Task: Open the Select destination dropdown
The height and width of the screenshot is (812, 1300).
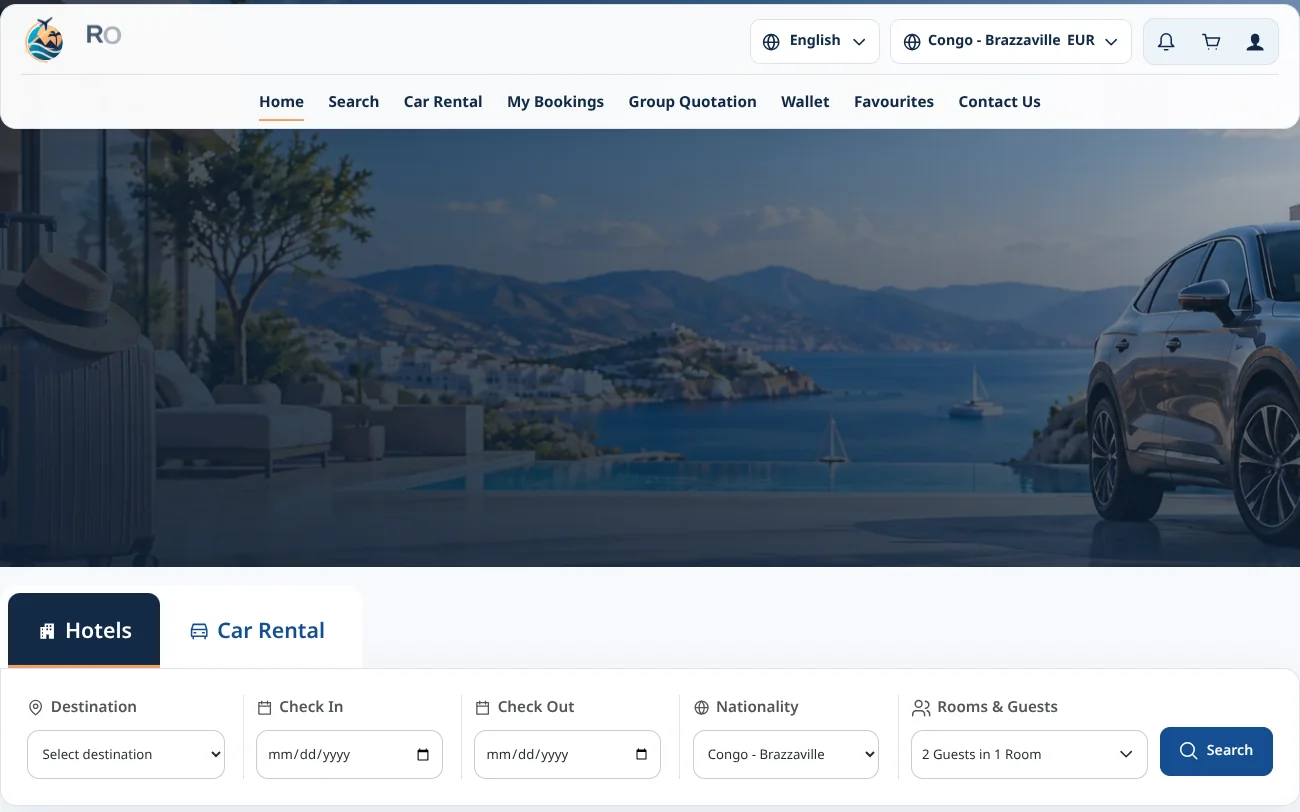Action: 126,754
